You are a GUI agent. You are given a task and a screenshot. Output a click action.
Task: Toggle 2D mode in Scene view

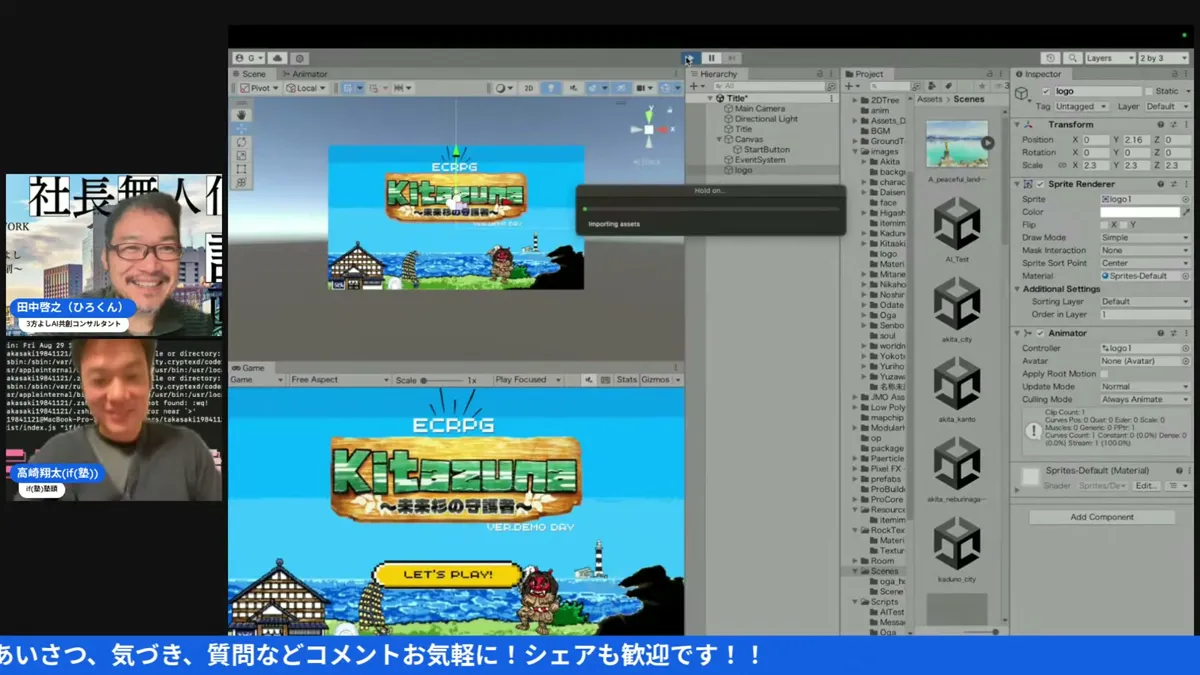pyautogui.click(x=529, y=88)
